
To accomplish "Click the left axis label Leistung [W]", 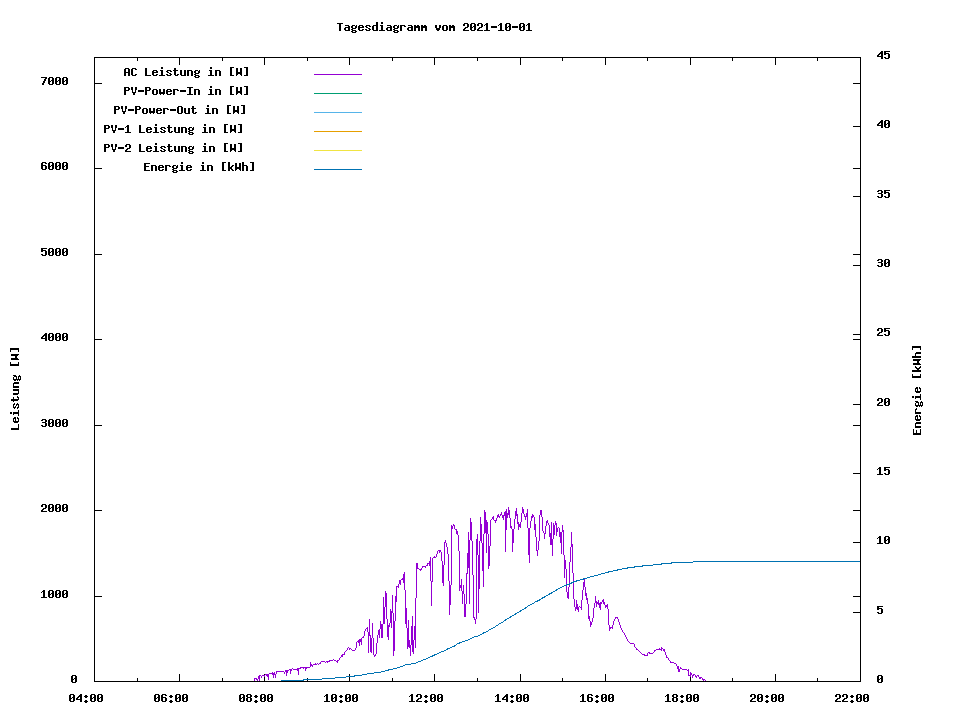I will click(15, 389).
